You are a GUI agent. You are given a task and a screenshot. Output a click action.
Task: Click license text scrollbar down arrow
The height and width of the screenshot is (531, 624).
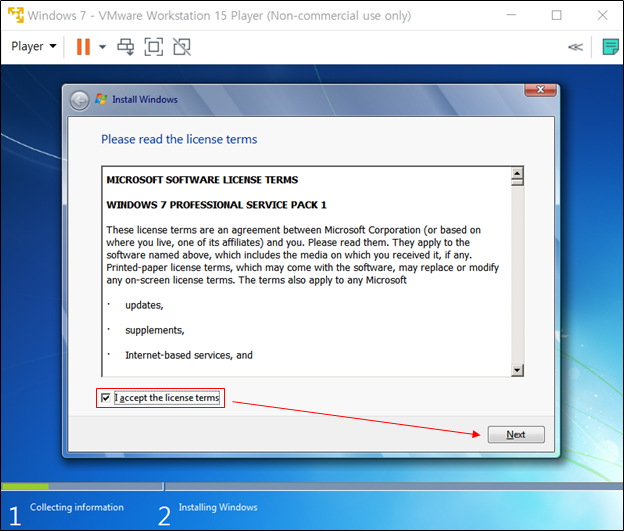(517, 370)
